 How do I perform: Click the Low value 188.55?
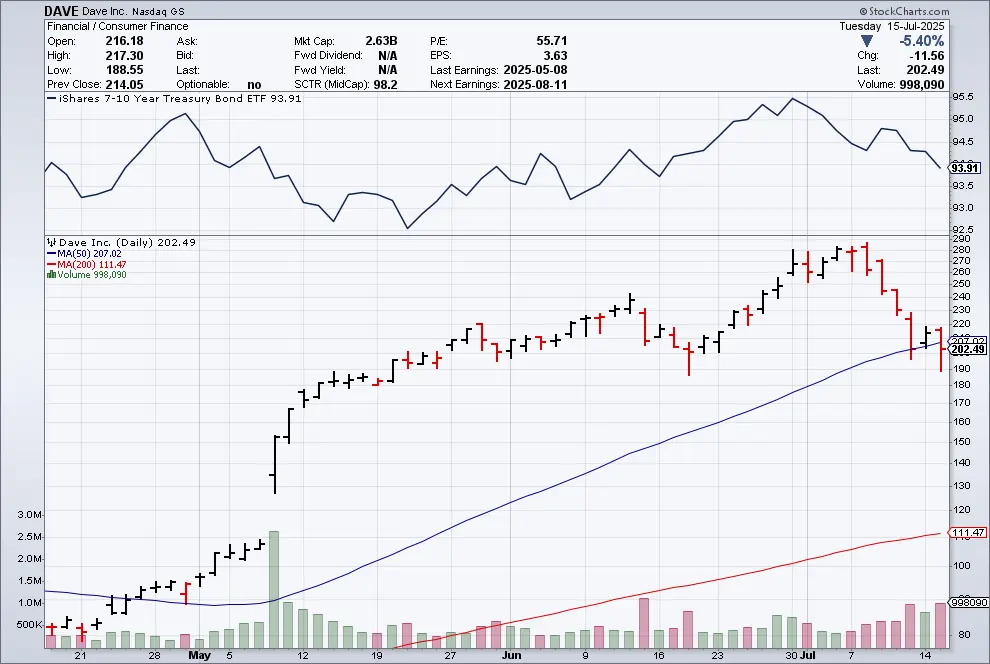(x=124, y=70)
